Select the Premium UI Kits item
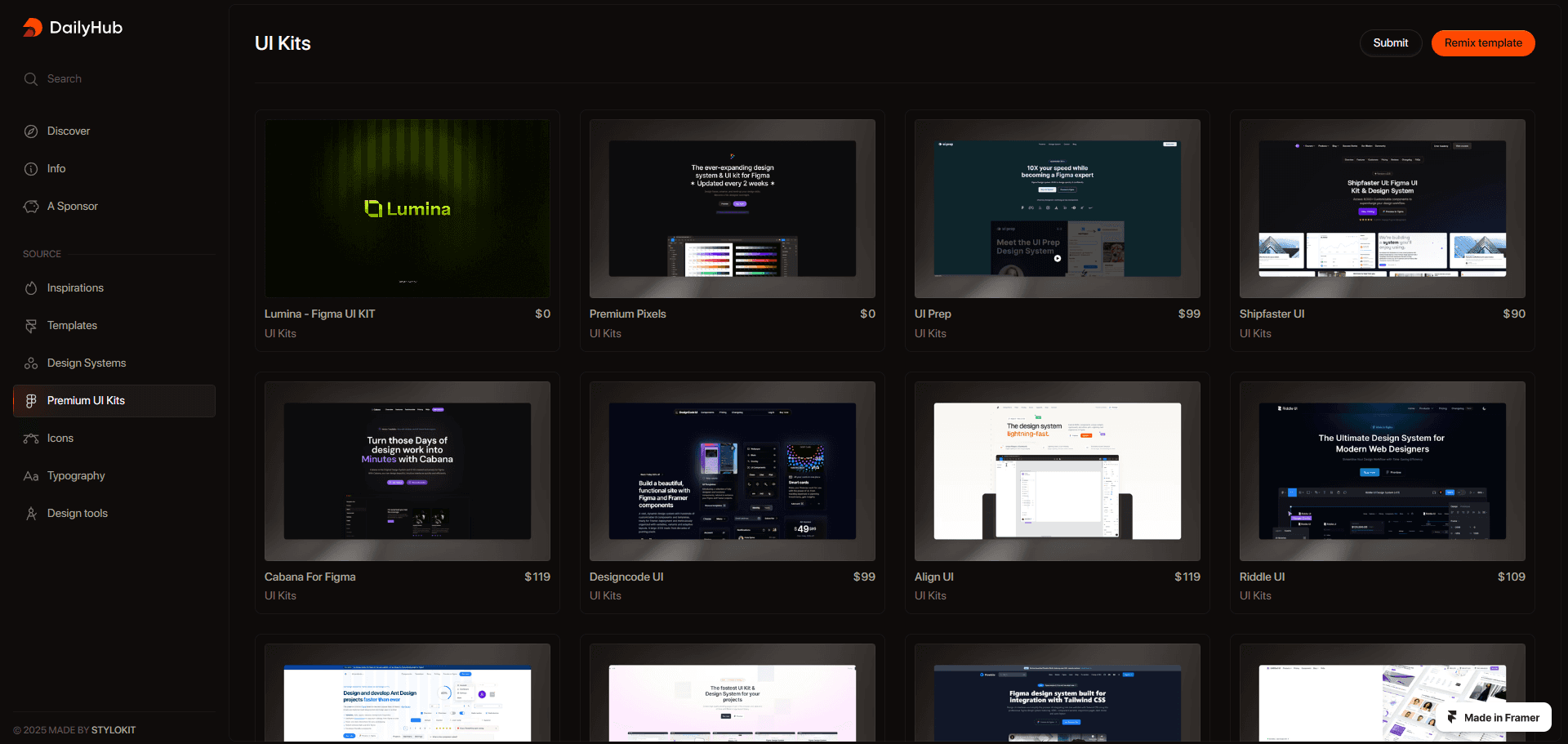 [114, 401]
